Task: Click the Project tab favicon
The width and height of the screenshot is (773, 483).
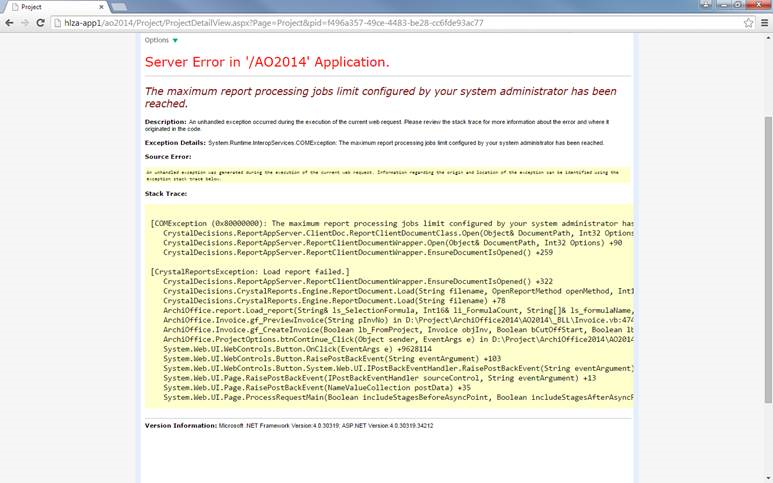Action: (x=14, y=6)
